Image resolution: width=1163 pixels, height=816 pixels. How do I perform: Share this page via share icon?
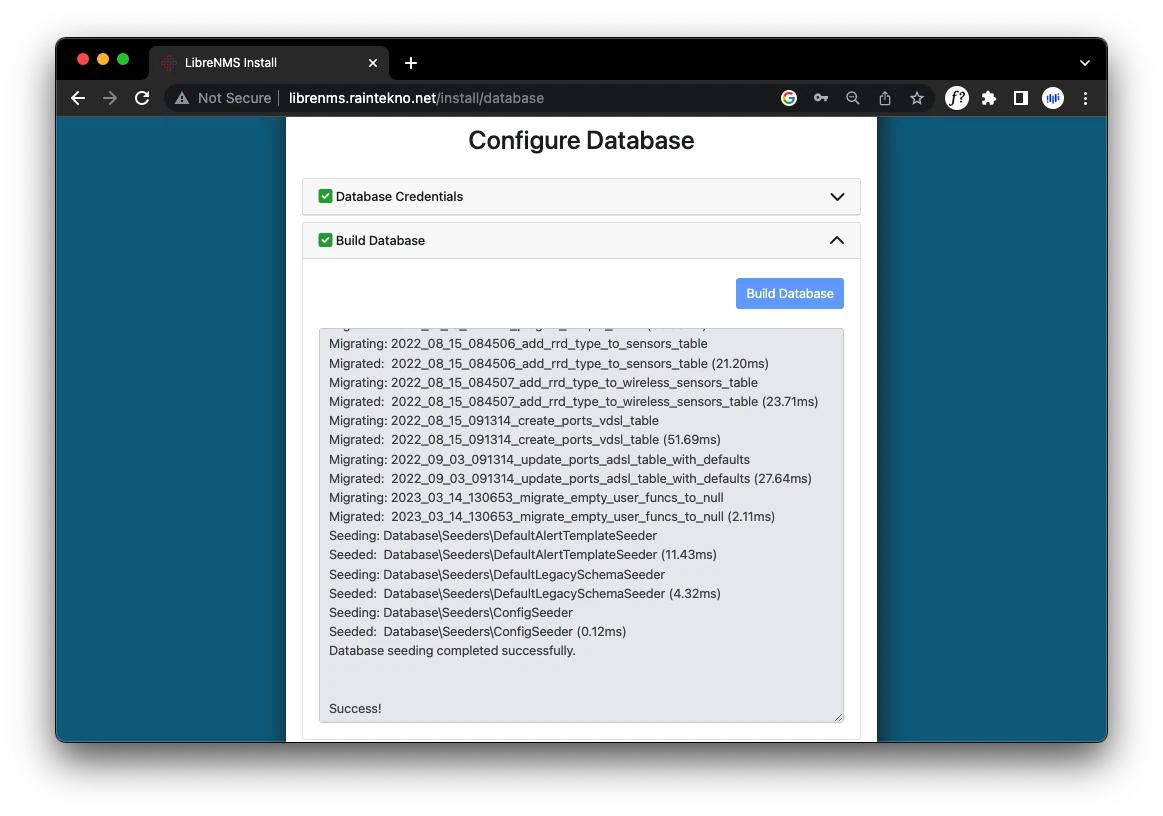click(x=885, y=98)
